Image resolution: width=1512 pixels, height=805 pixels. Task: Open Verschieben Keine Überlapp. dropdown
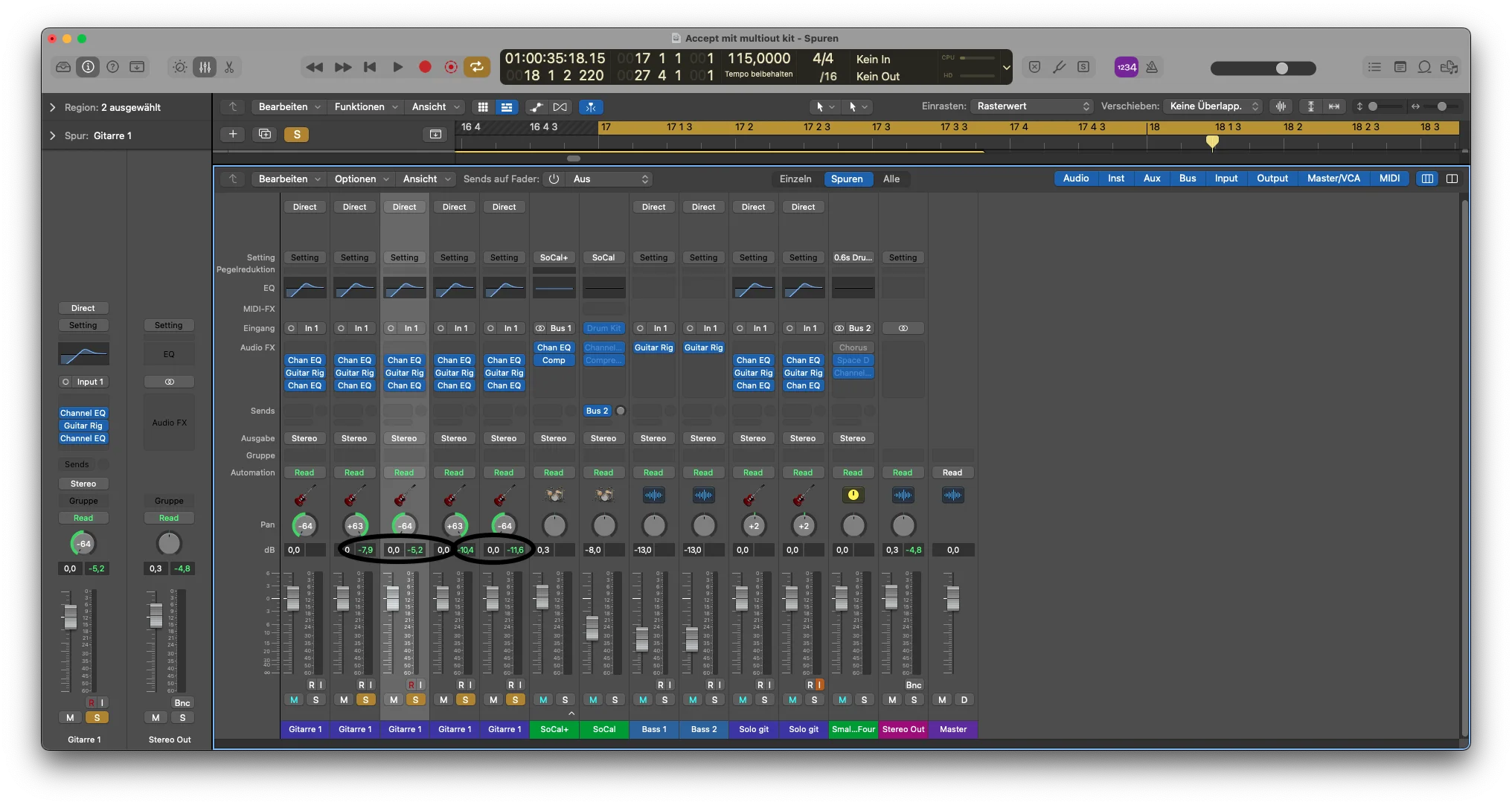1214,106
